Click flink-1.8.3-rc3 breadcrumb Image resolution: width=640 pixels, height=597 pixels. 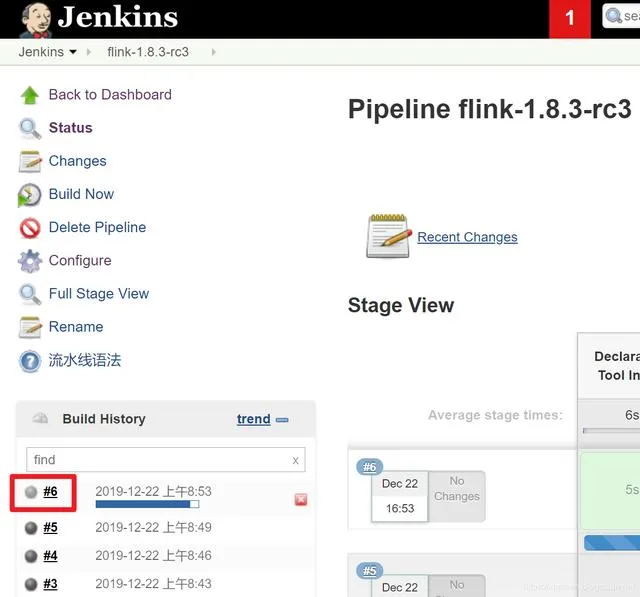click(x=148, y=52)
